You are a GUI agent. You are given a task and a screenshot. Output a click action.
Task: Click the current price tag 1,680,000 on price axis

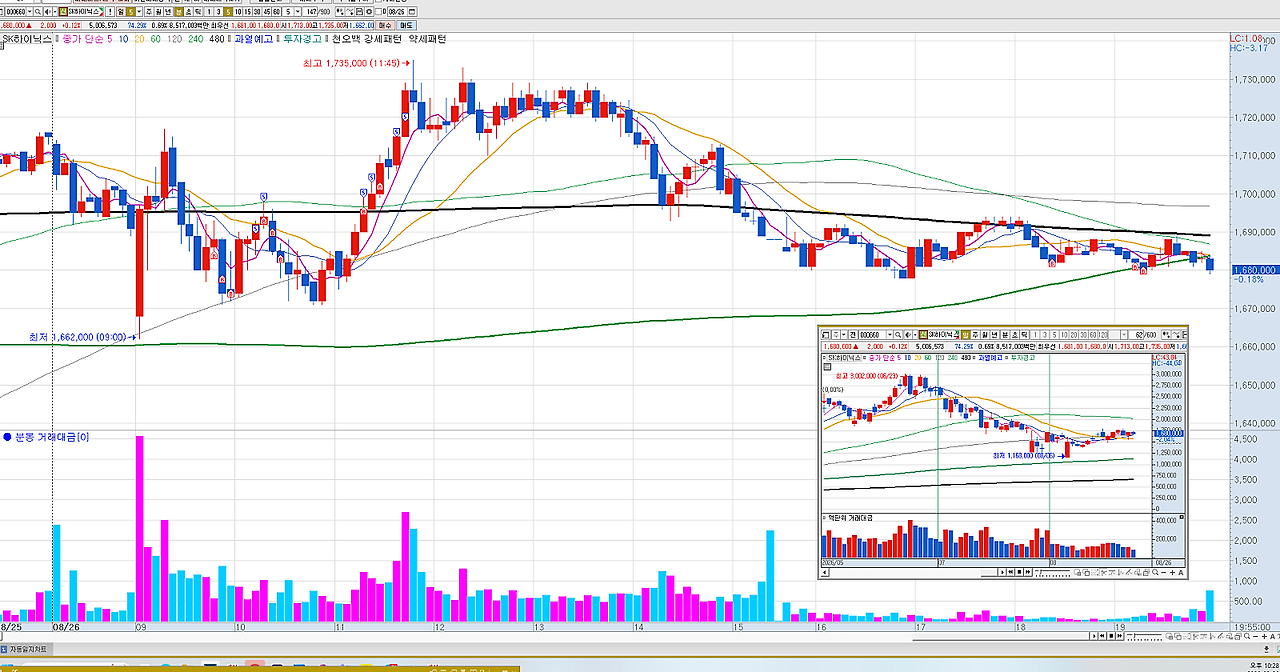click(1254, 270)
